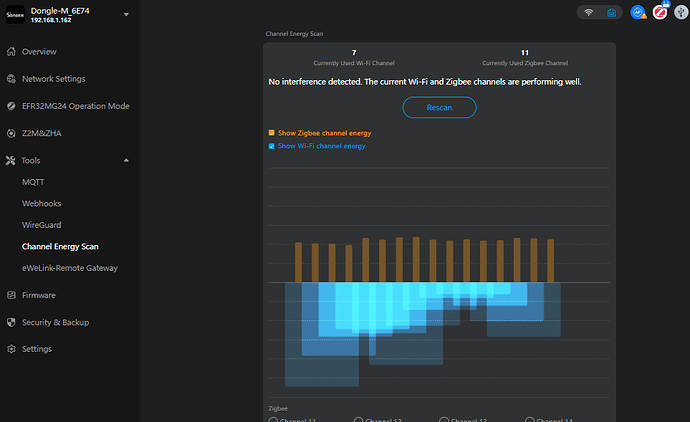Click the Overview home icon in sidebar
This screenshot has height=422, width=690.
point(11,51)
